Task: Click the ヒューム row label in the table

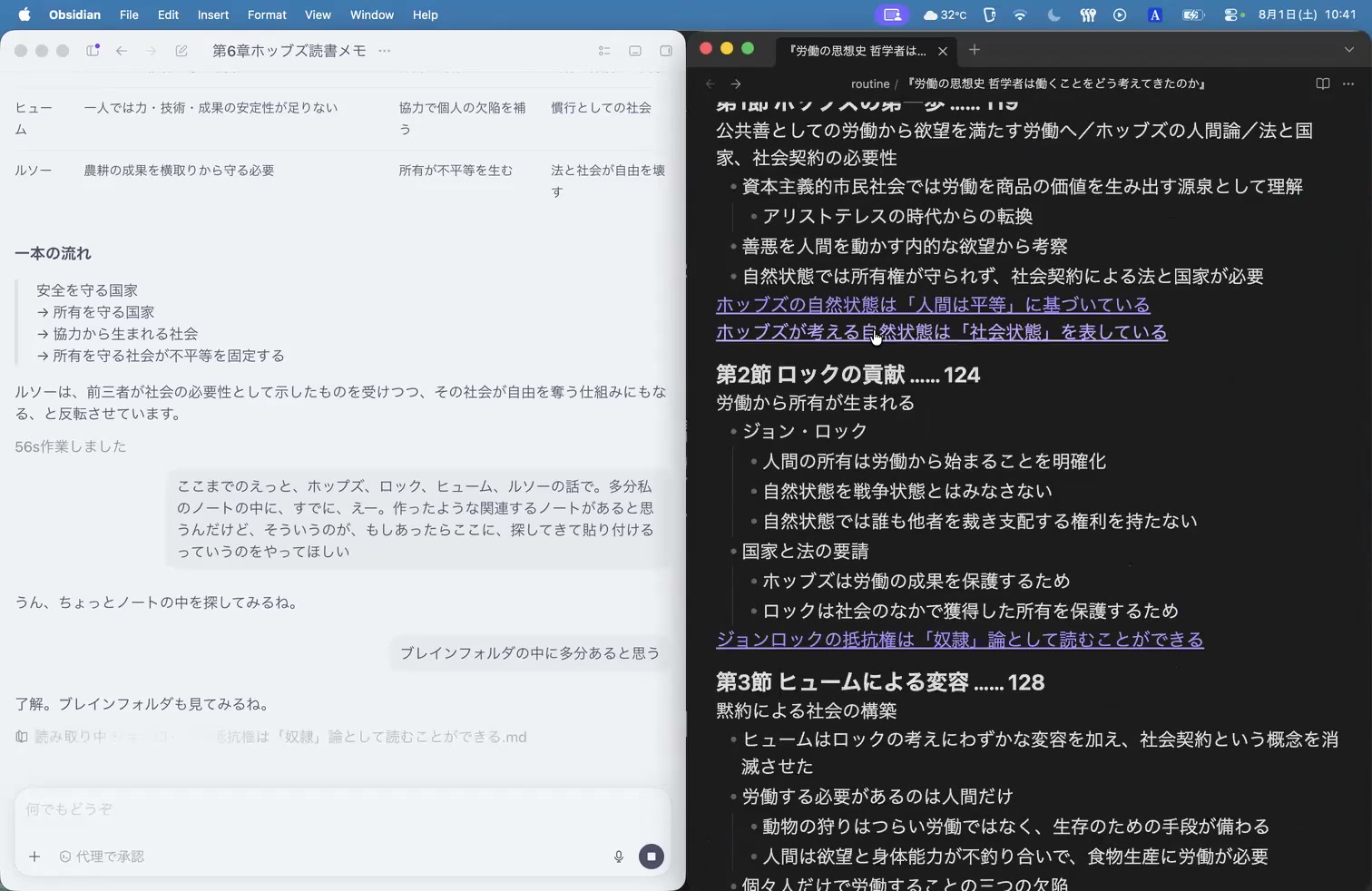Action: click(x=34, y=119)
